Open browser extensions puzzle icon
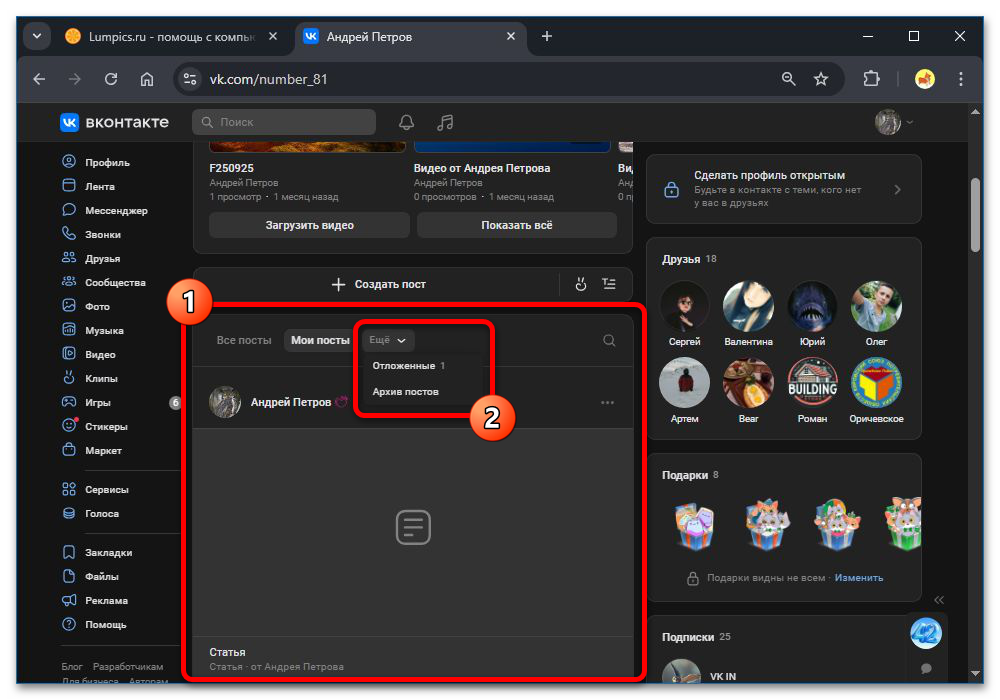Screen dimensions: 1000x700 (x=871, y=79)
